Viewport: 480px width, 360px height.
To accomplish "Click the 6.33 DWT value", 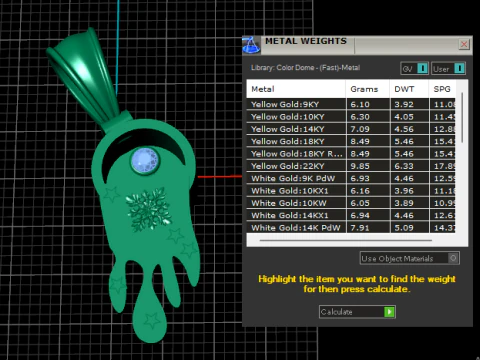I will (404, 166).
